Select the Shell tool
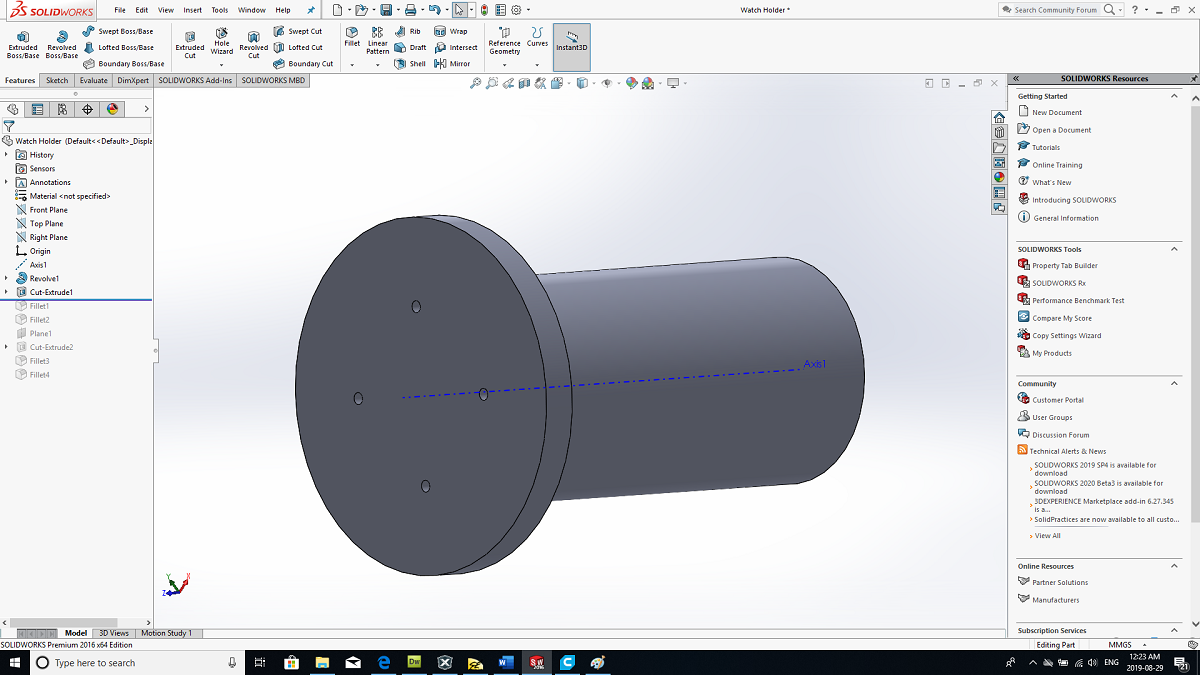 (x=410, y=63)
